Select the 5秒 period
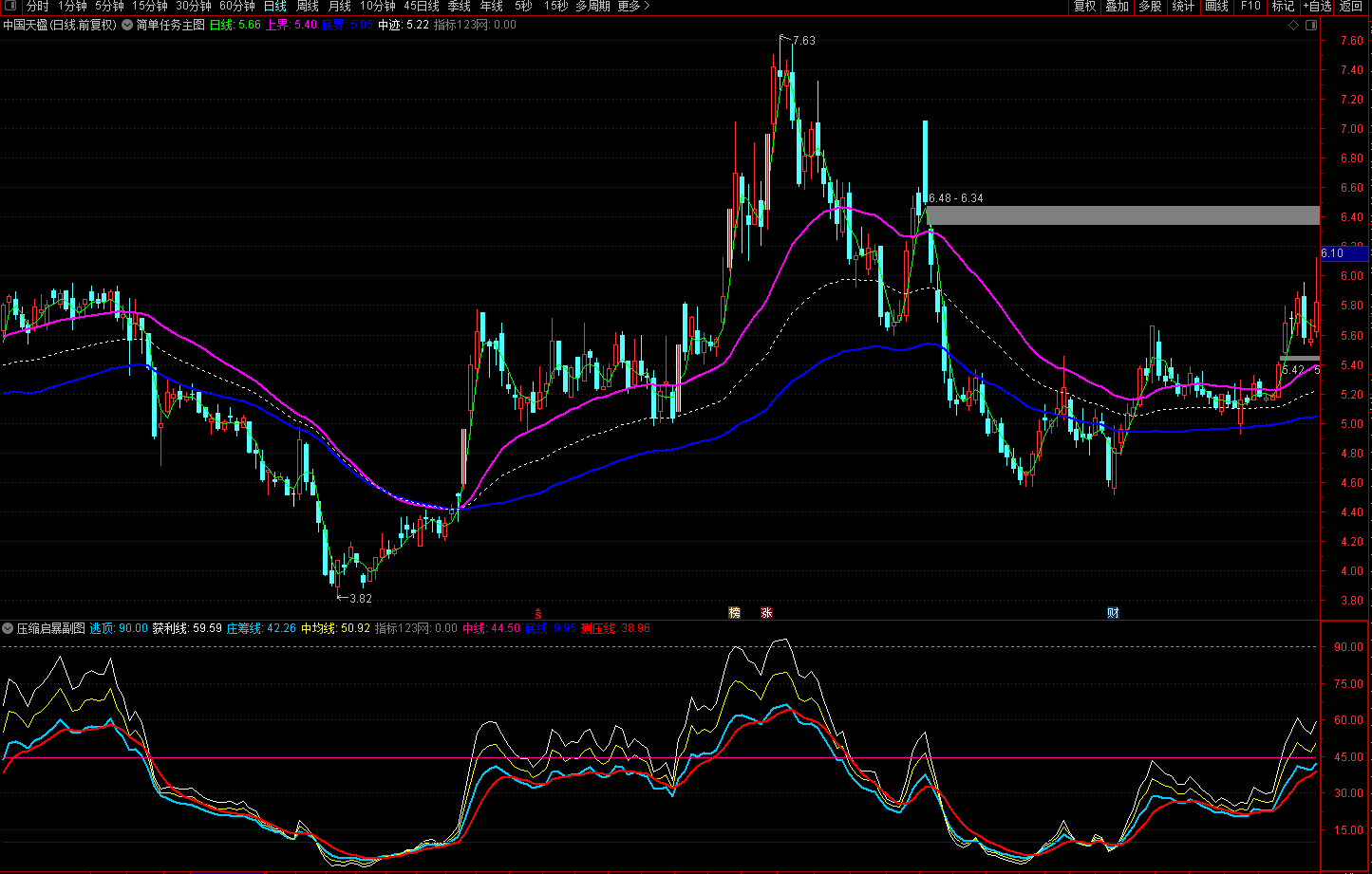Viewport: 1372px width, 874px height. click(x=523, y=6)
